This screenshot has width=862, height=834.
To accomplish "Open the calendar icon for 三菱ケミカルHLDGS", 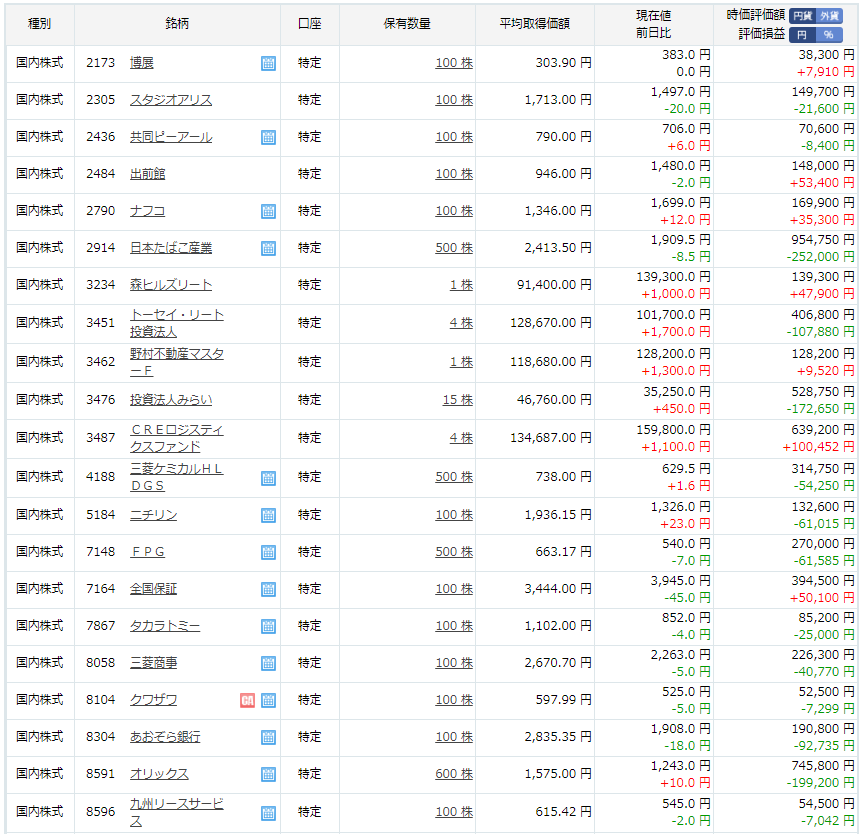I will 268,478.
